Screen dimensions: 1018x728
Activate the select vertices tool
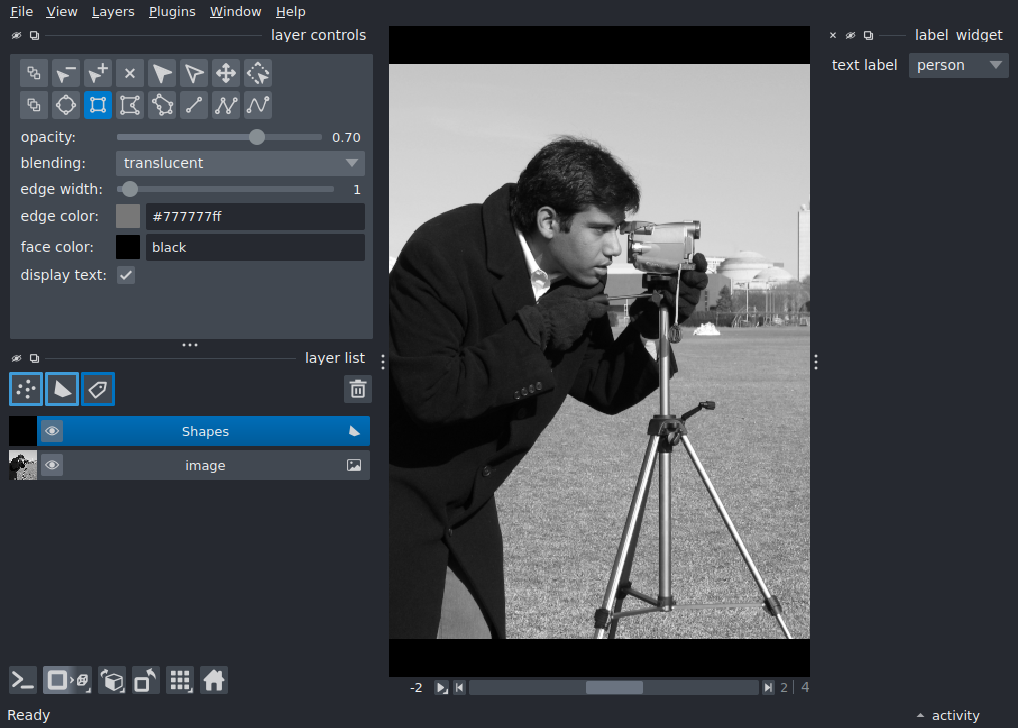[x=194, y=73]
